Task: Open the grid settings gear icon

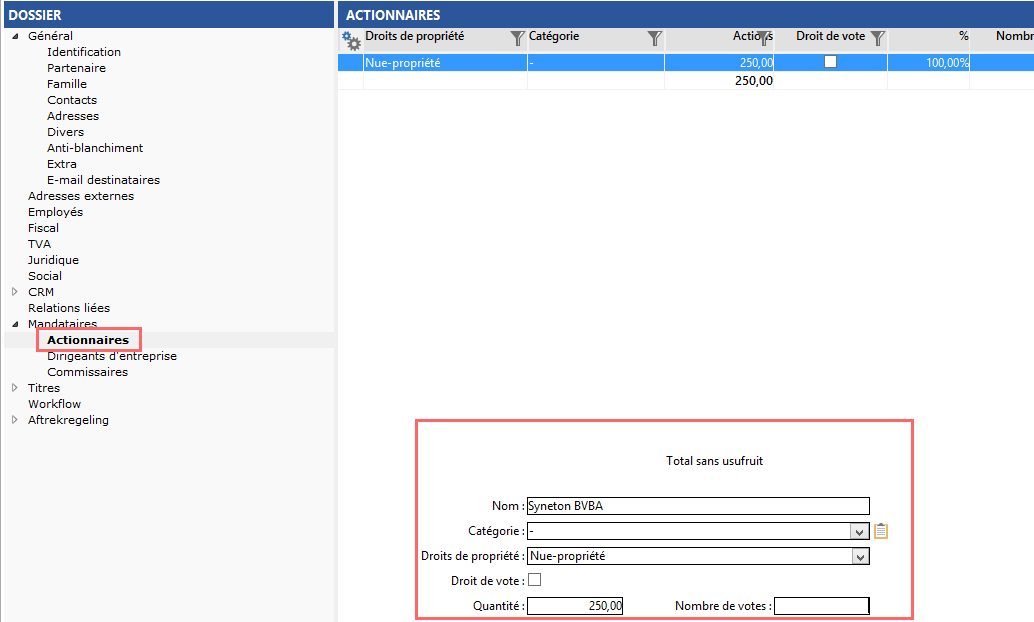Action: (351, 40)
